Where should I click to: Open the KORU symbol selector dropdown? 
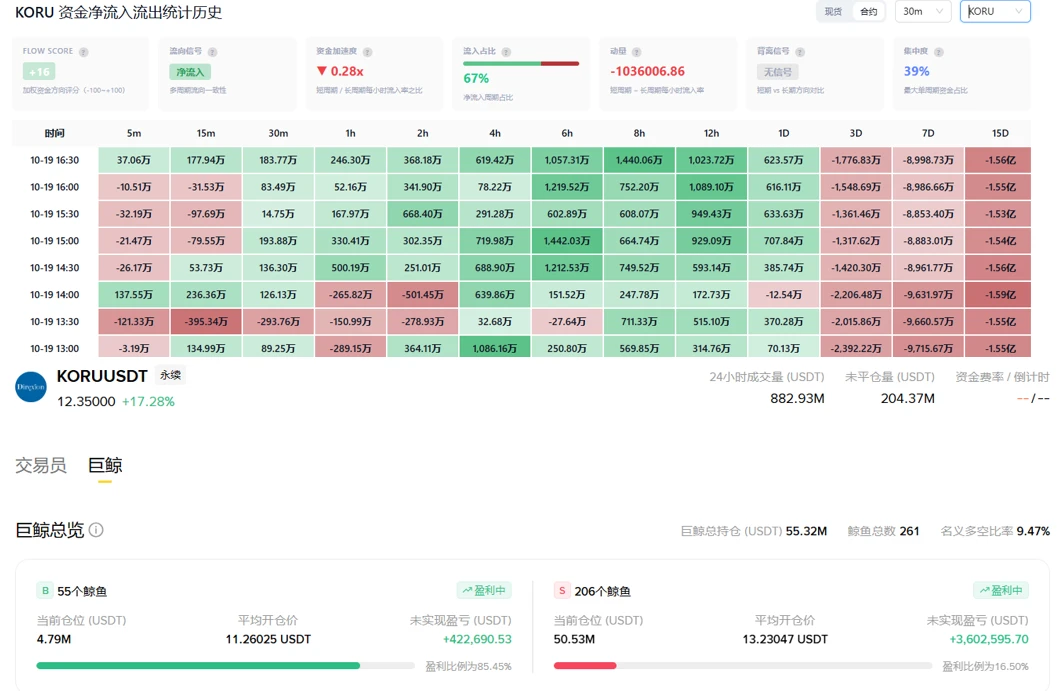(x=995, y=12)
